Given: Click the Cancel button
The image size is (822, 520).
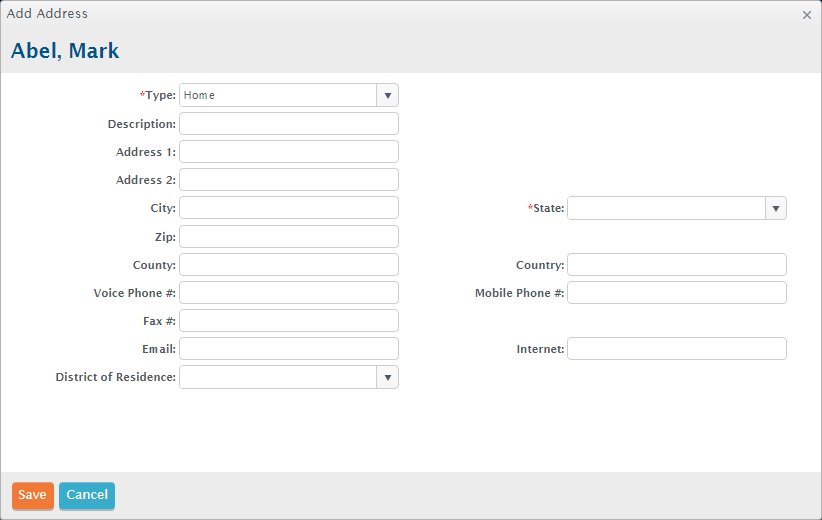Looking at the screenshot, I should coord(87,495).
